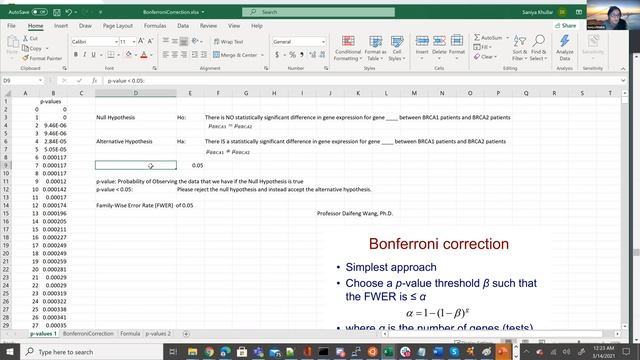Align text left
This screenshot has width=640, height=360.
tap(165, 55)
